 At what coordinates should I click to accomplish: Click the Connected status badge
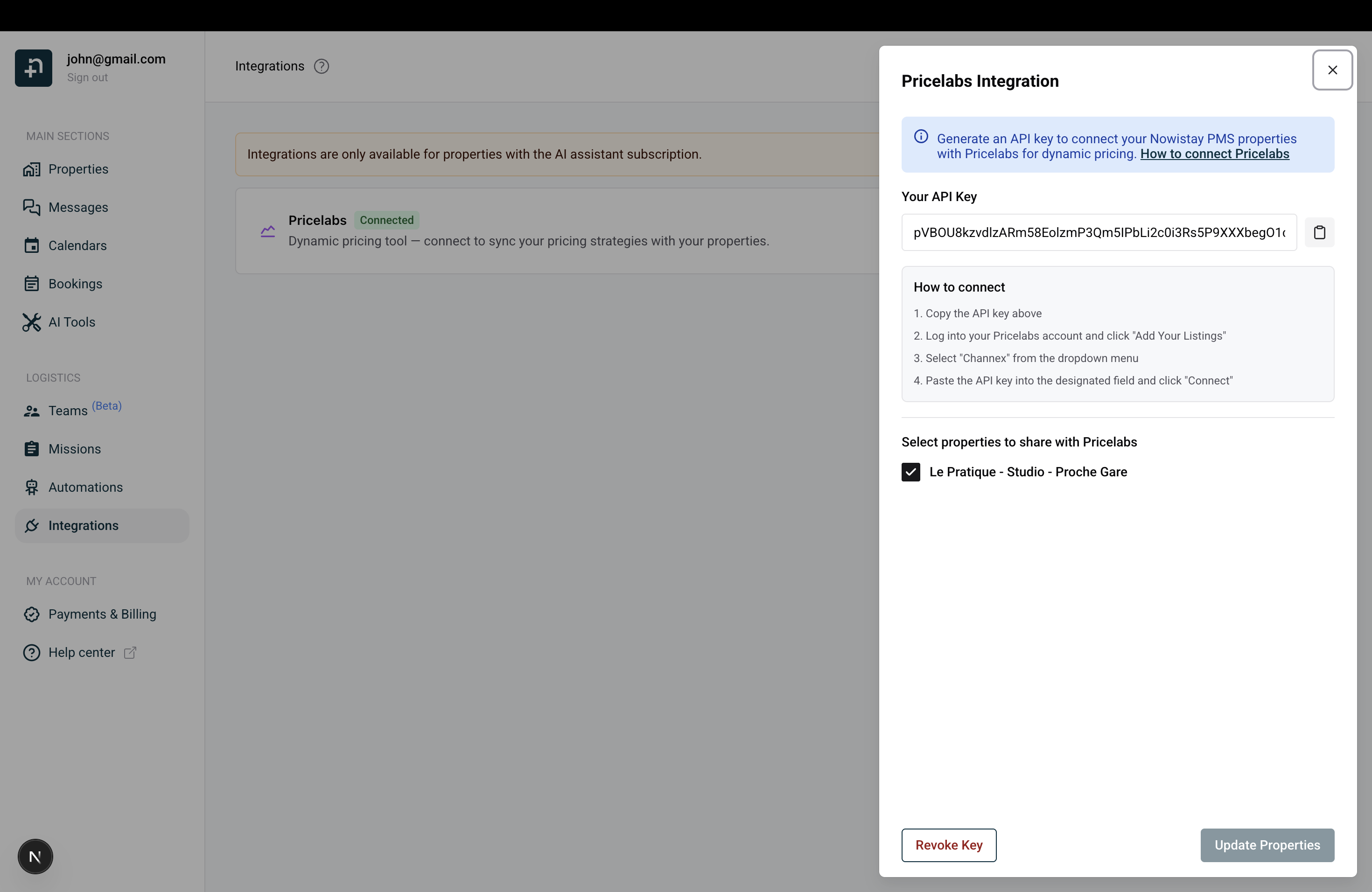click(387, 220)
